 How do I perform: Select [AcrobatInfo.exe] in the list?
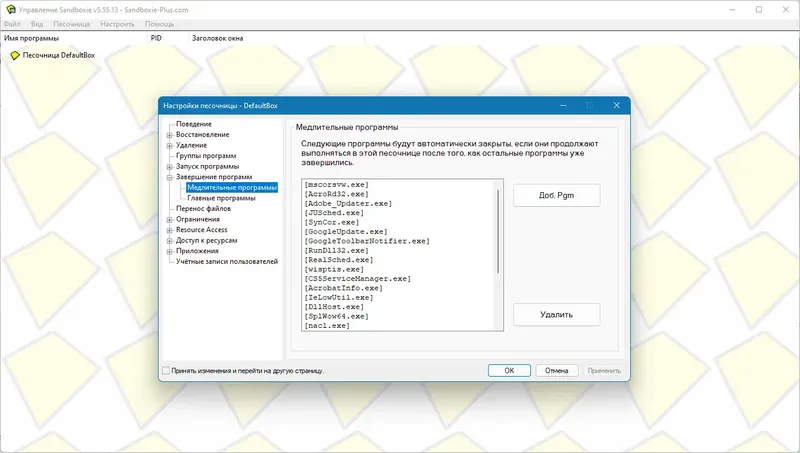click(343, 288)
